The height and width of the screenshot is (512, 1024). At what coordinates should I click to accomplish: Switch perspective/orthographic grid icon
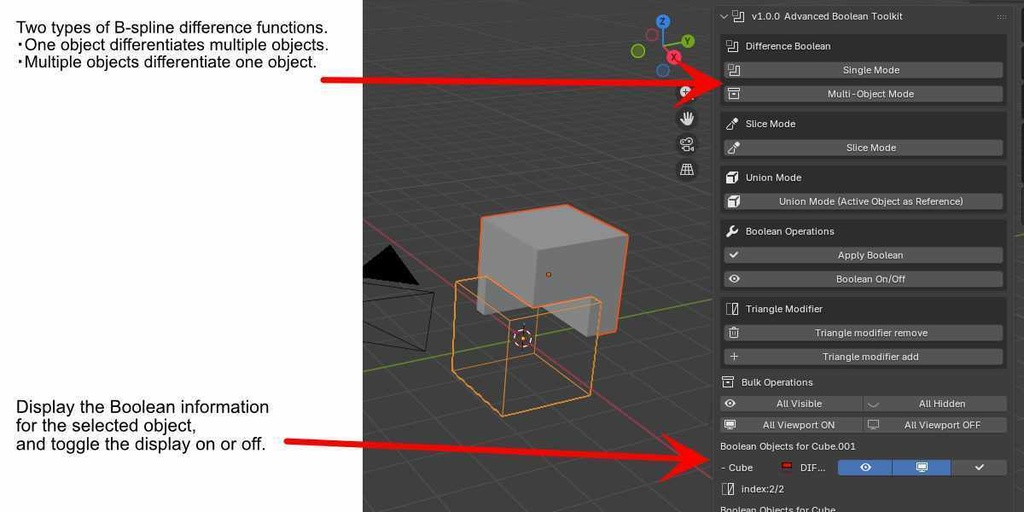click(x=686, y=170)
